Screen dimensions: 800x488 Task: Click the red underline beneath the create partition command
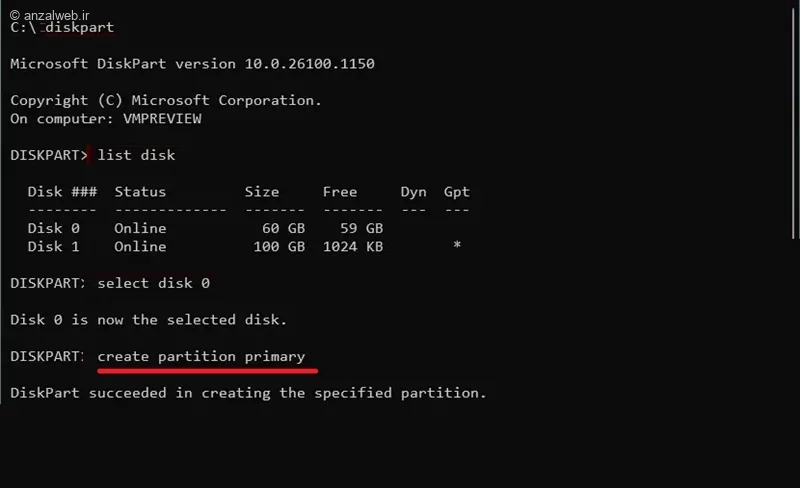point(207,371)
